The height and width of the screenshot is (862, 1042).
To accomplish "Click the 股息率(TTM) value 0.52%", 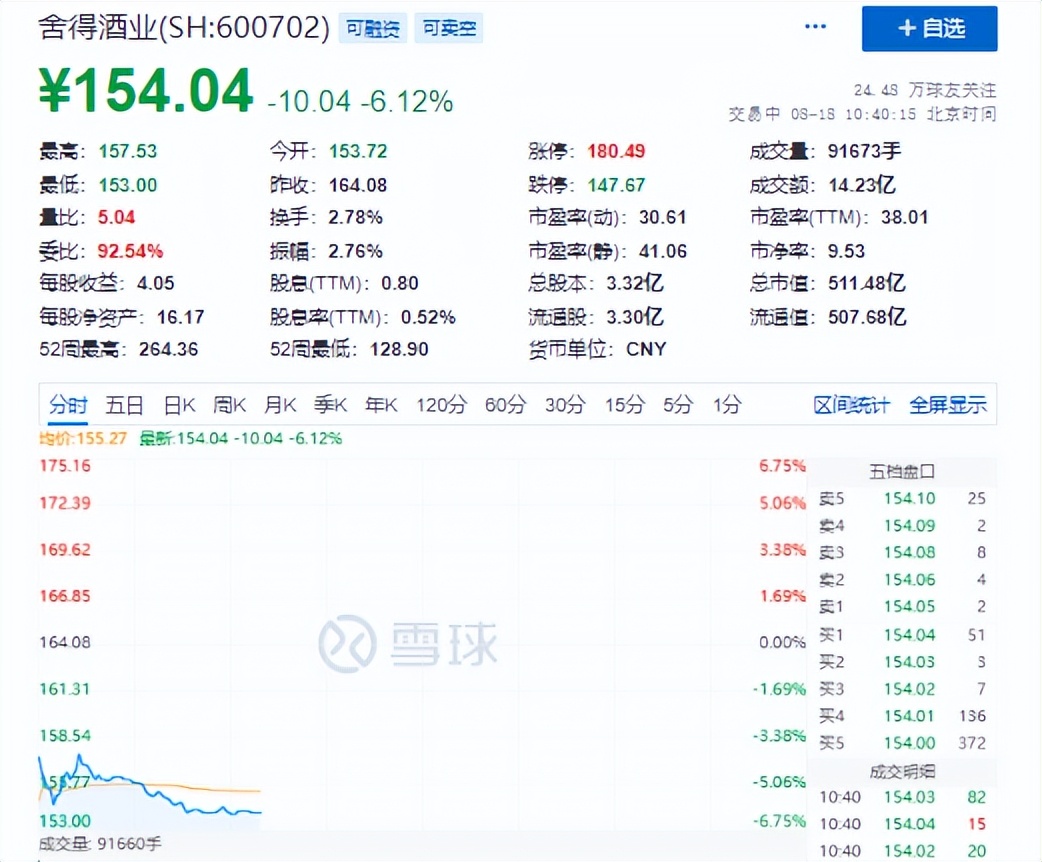I will (428, 317).
